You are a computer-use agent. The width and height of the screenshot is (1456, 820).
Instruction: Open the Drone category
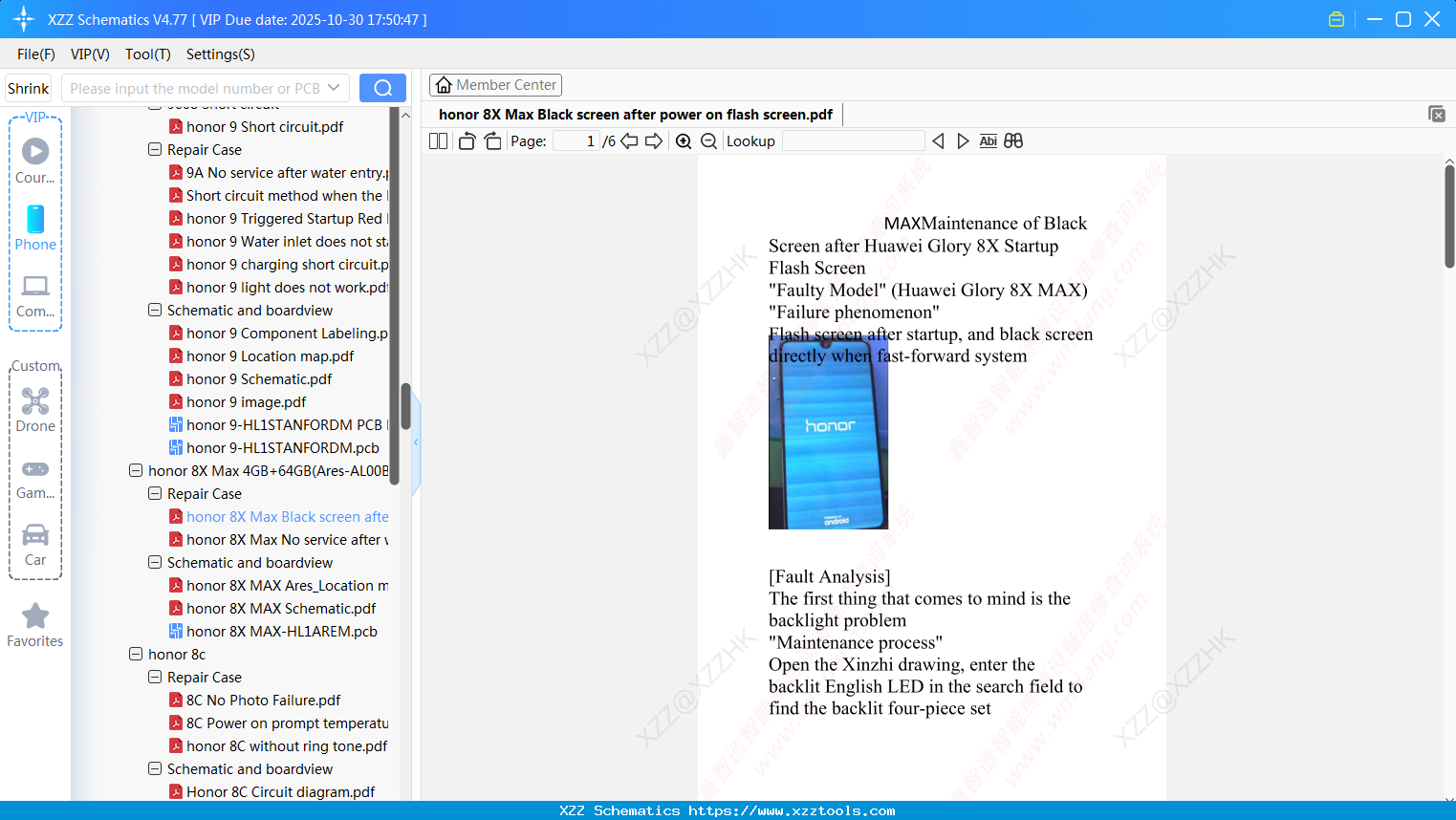[x=35, y=410]
